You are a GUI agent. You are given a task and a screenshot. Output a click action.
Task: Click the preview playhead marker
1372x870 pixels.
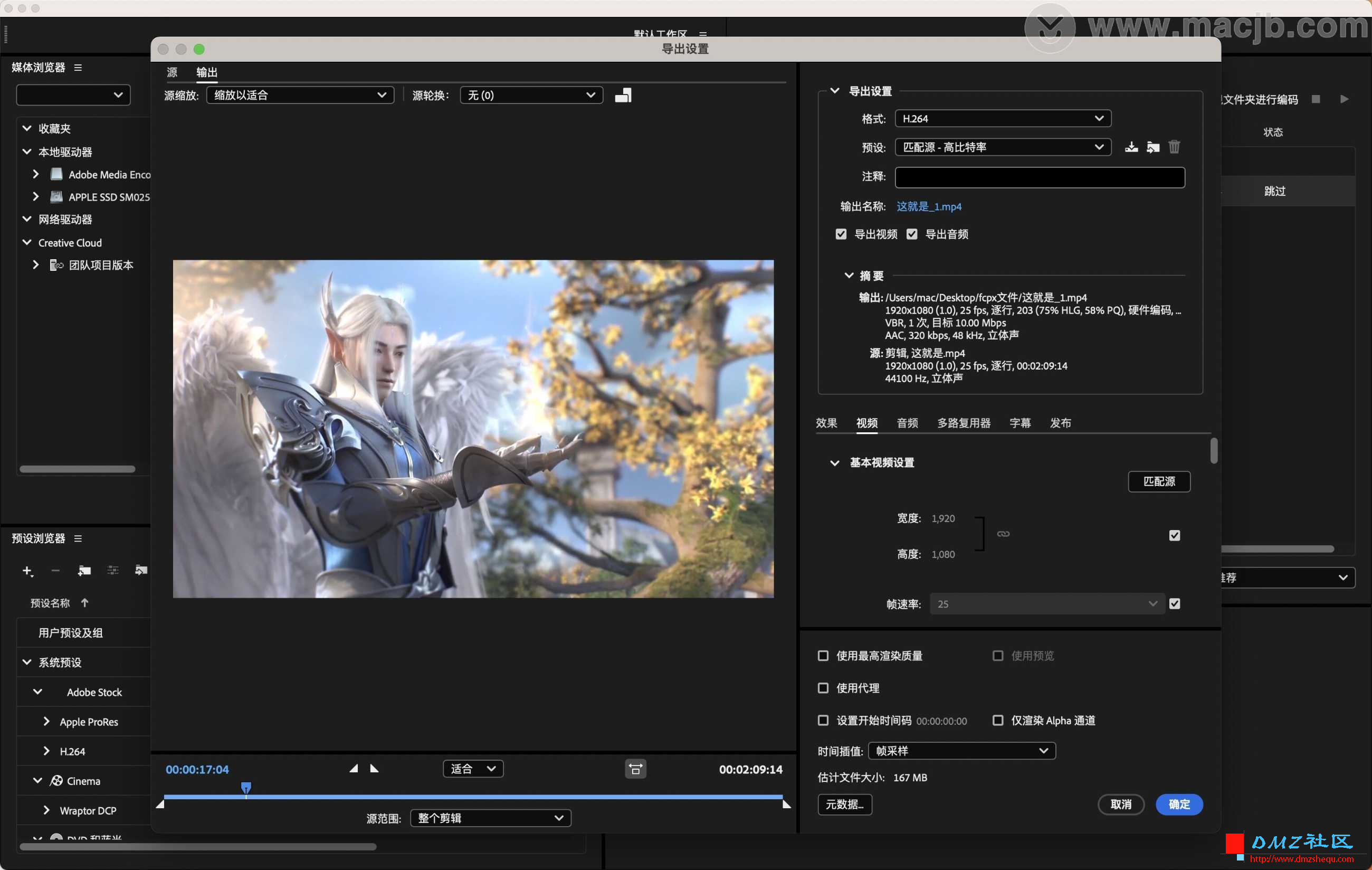[245, 789]
